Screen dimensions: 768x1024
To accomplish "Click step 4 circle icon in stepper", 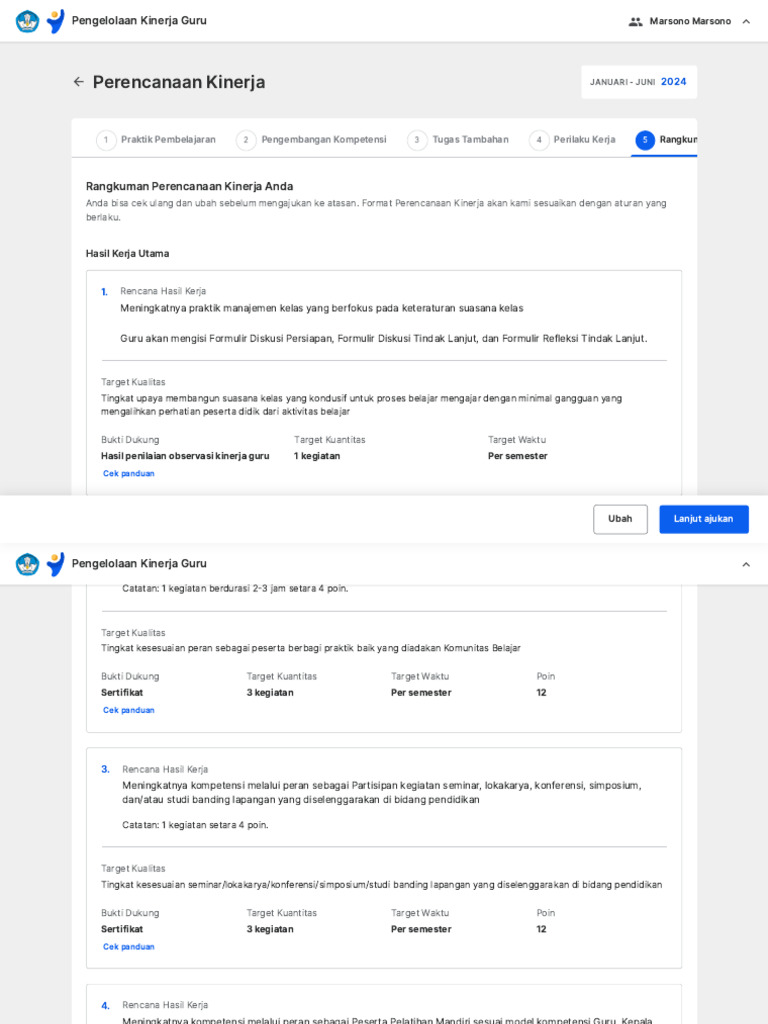I will pos(539,140).
